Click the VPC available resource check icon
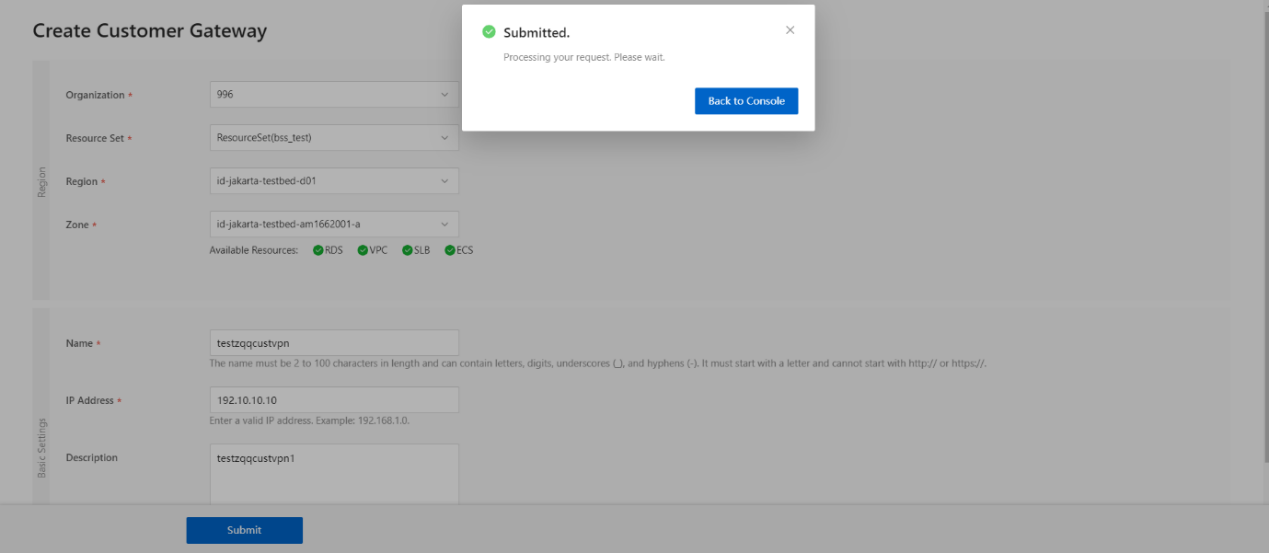 point(363,250)
